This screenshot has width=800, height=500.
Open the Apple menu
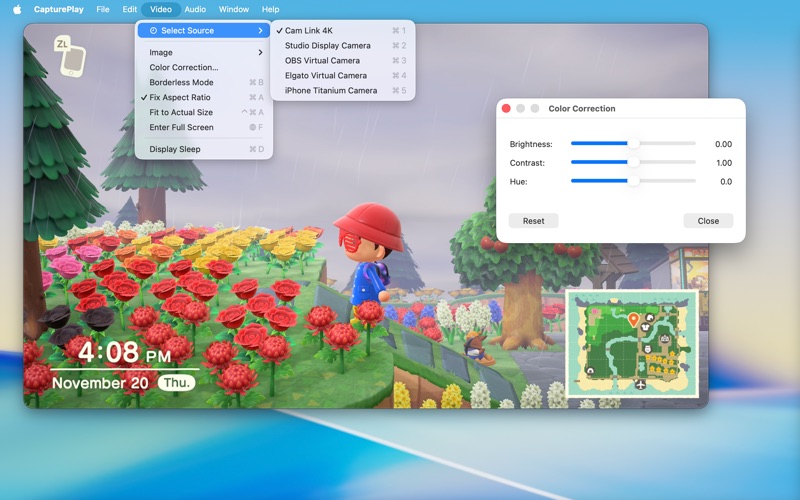tap(17, 9)
